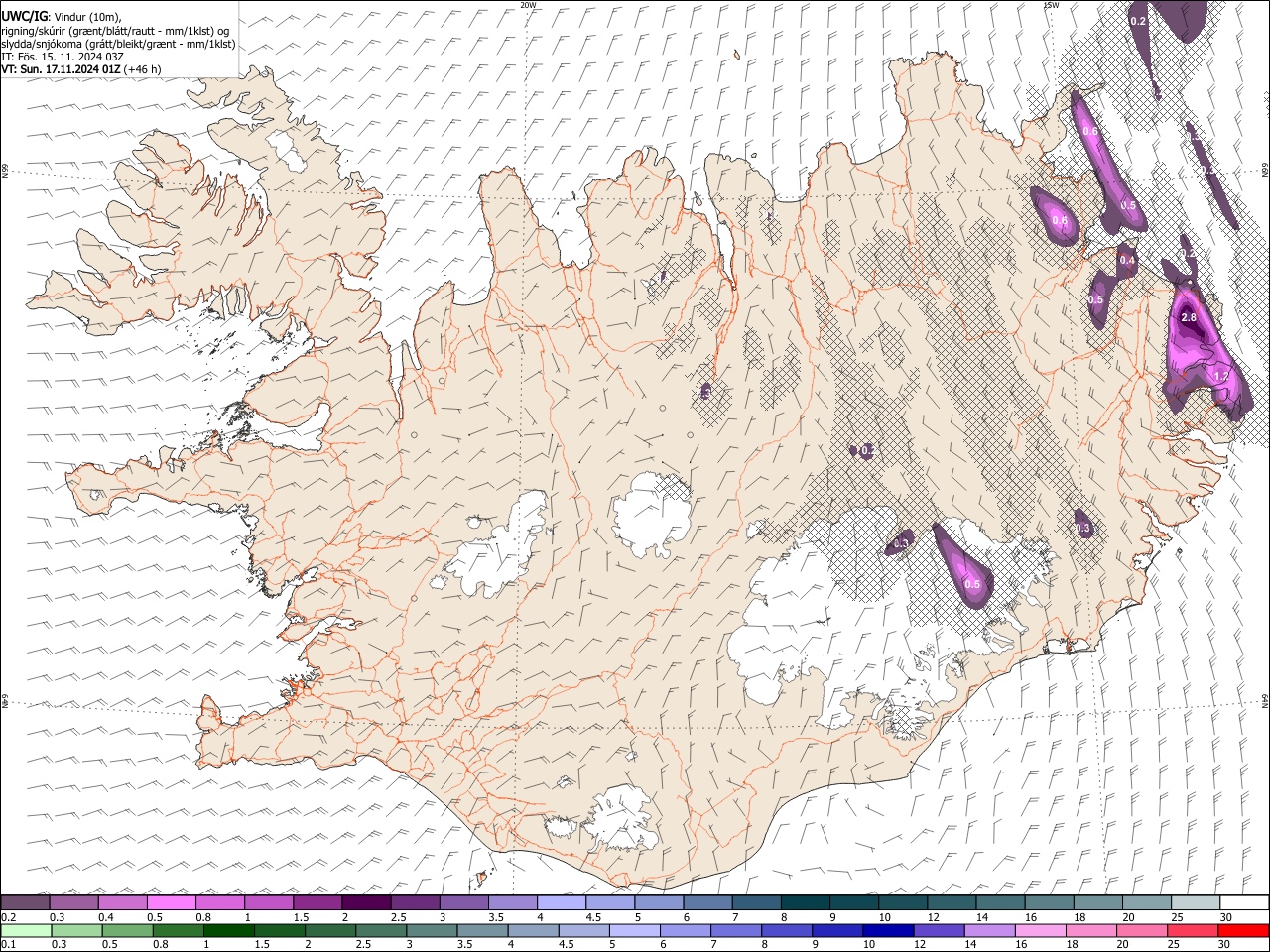This screenshot has width=1270, height=952.
Task: Click the "VT: Sun. 17.11.2024 01Z" valid time
Action: tap(61, 69)
